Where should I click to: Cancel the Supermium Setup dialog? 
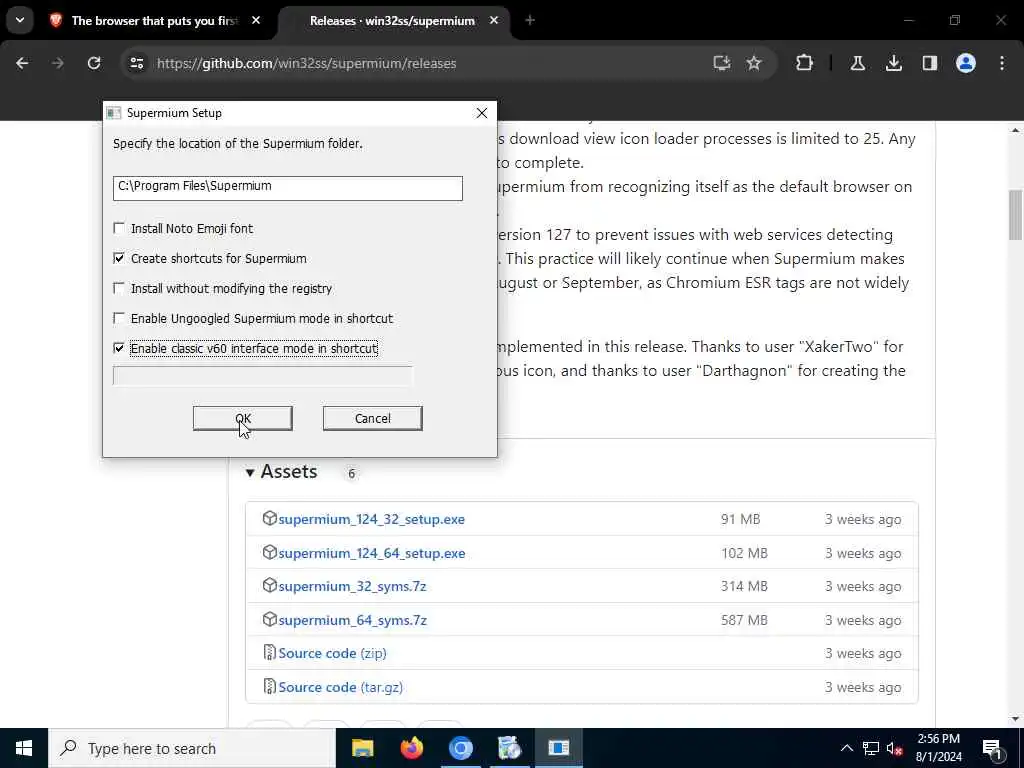click(372, 418)
